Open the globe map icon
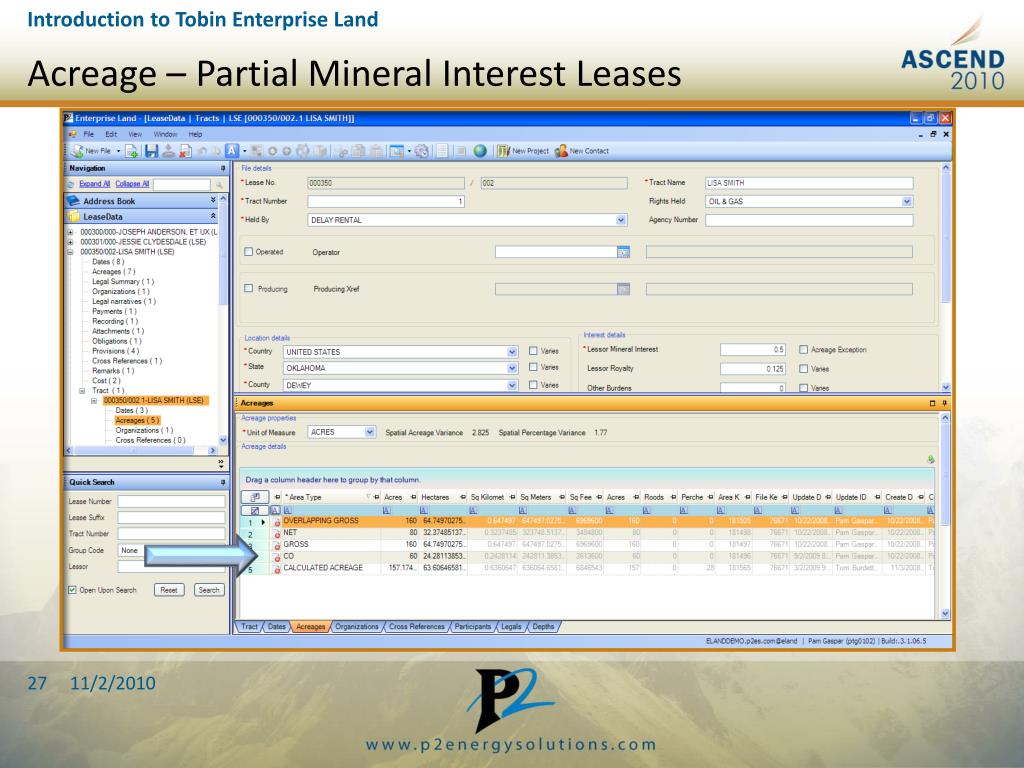Screen dimensions: 1024x768 [480, 151]
